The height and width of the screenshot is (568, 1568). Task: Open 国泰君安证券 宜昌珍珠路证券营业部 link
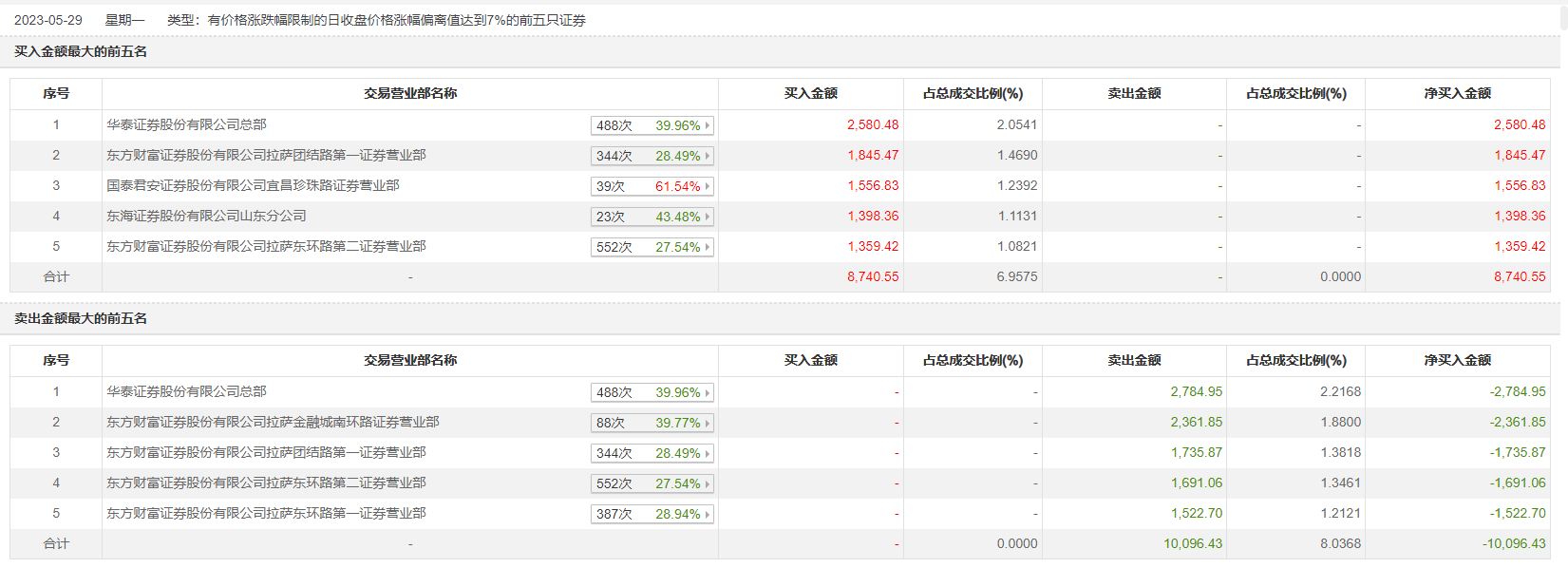tap(253, 185)
